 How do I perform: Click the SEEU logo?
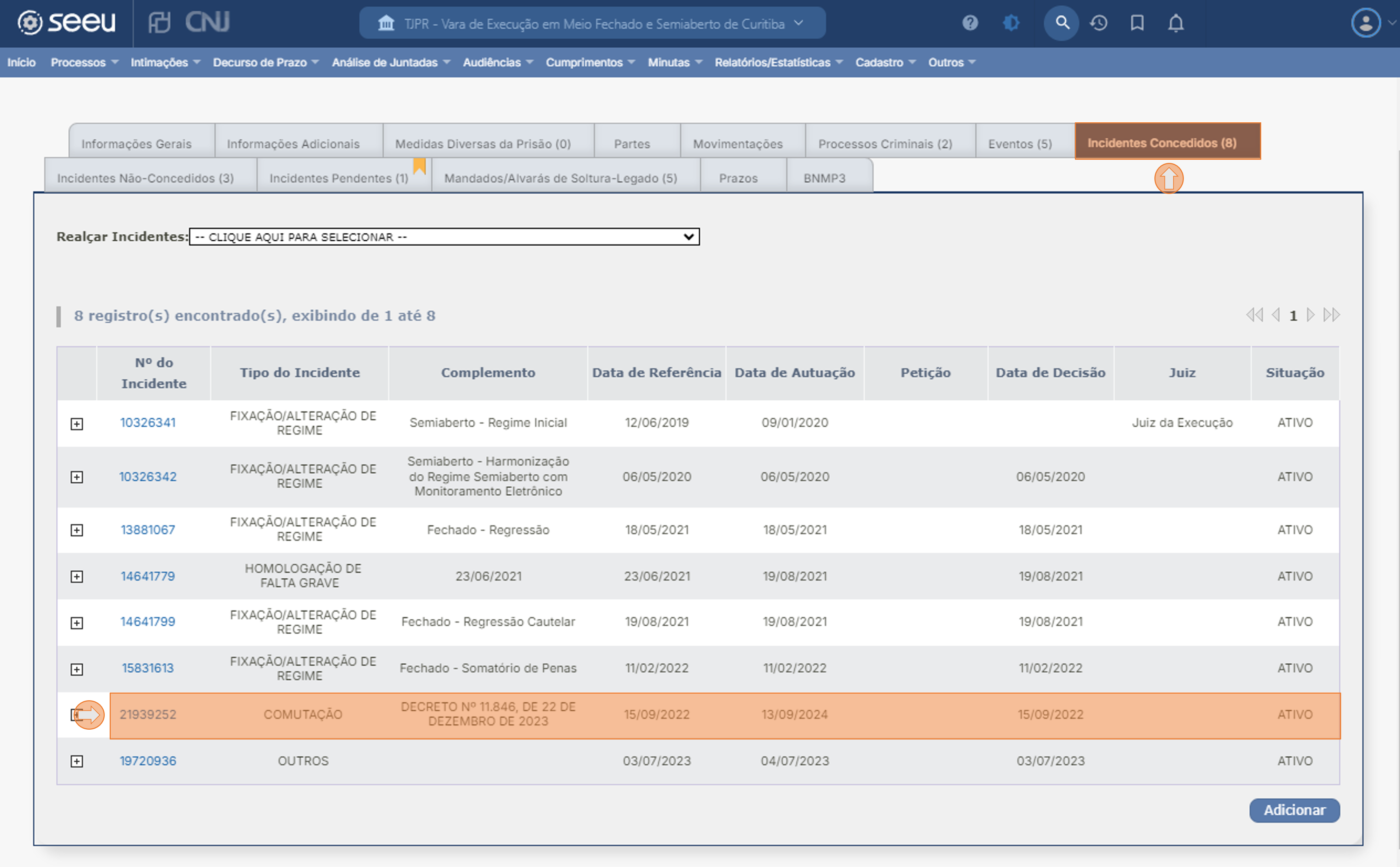(x=67, y=22)
